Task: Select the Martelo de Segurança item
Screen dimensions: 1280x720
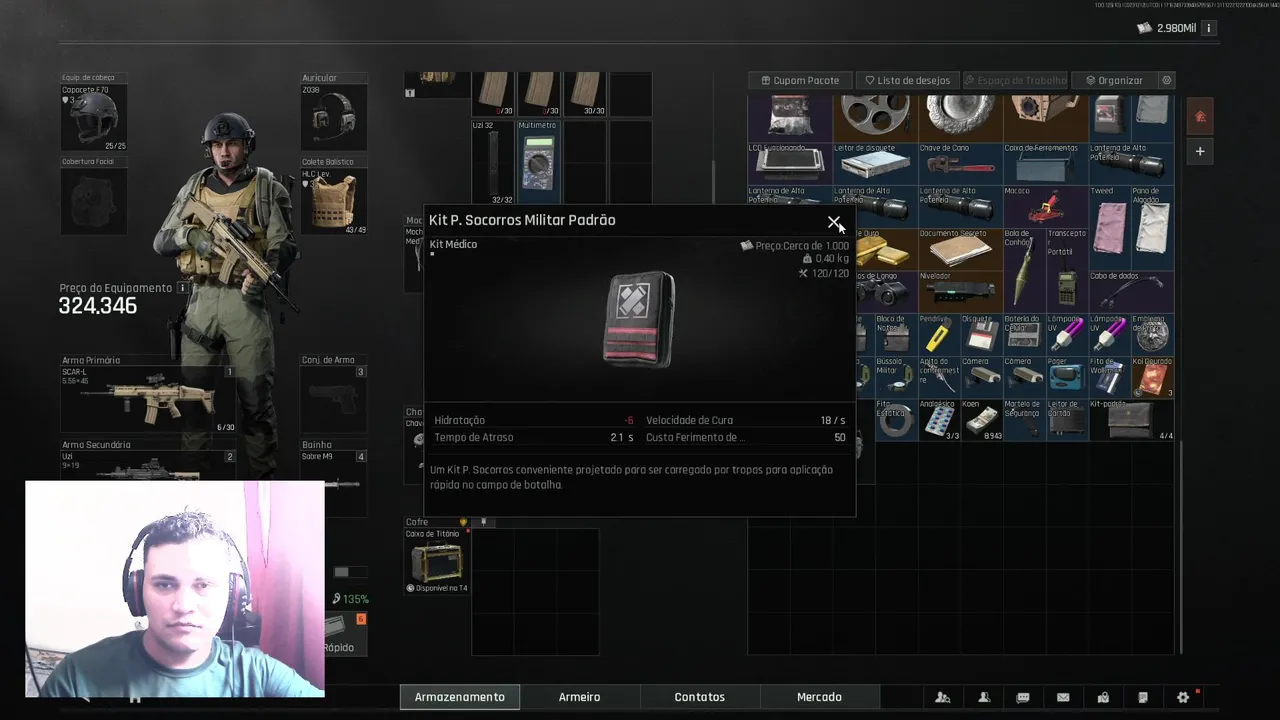Action: (x=1024, y=420)
